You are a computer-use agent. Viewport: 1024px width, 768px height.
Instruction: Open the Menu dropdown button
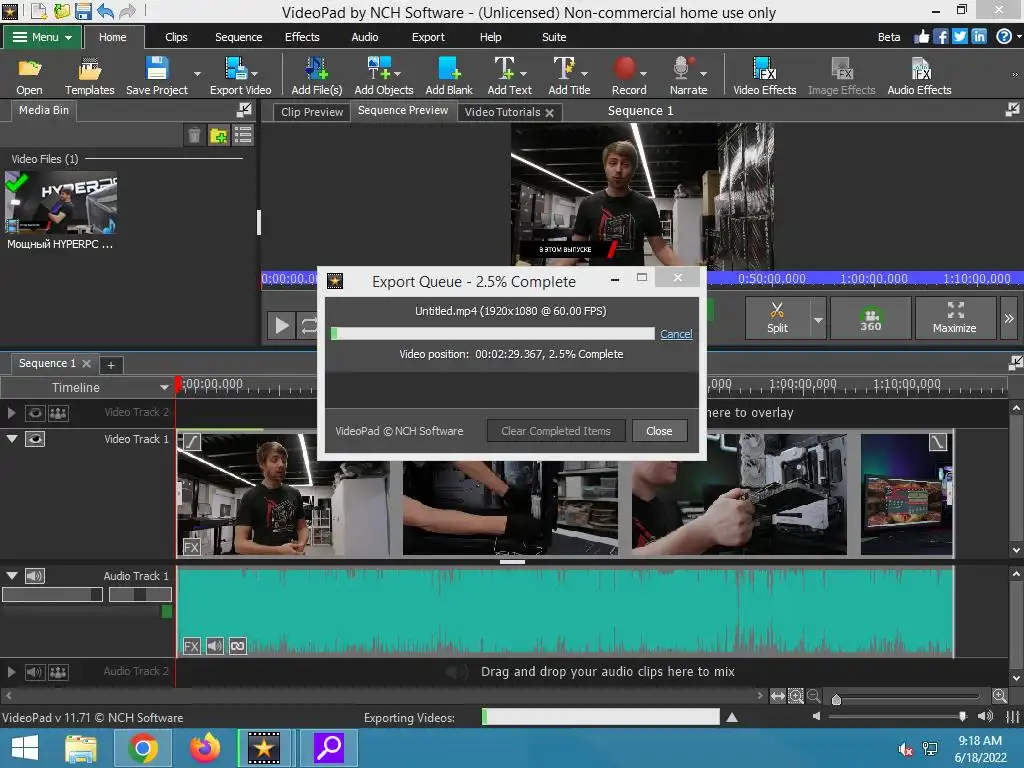pos(42,37)
